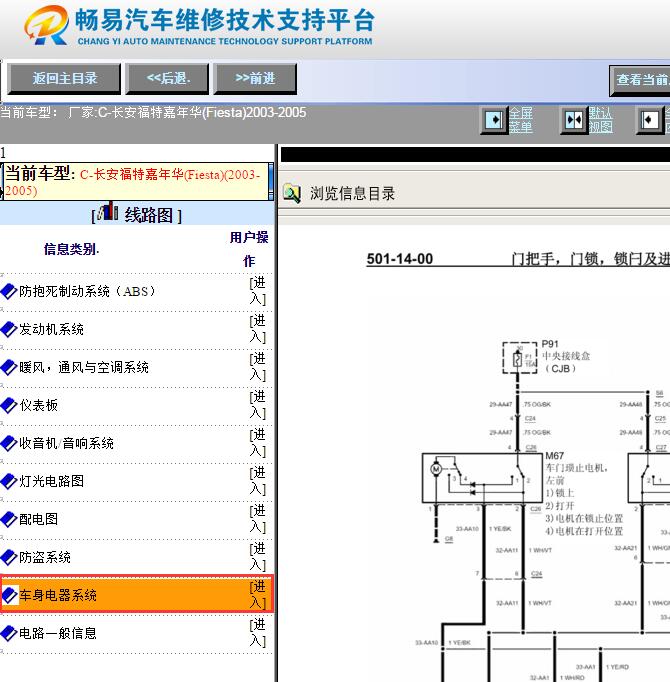Select the 电路一般信息 category
This screenshot has width=670, height=682.
[58, 633]
